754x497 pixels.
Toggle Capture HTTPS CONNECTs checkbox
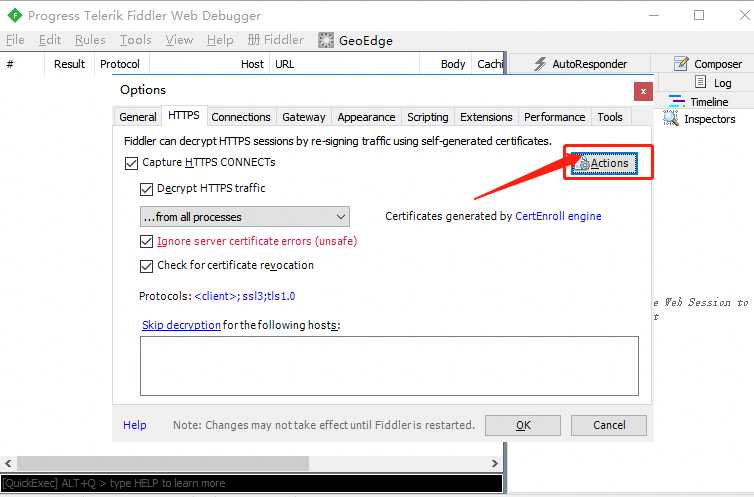point(131,163)
